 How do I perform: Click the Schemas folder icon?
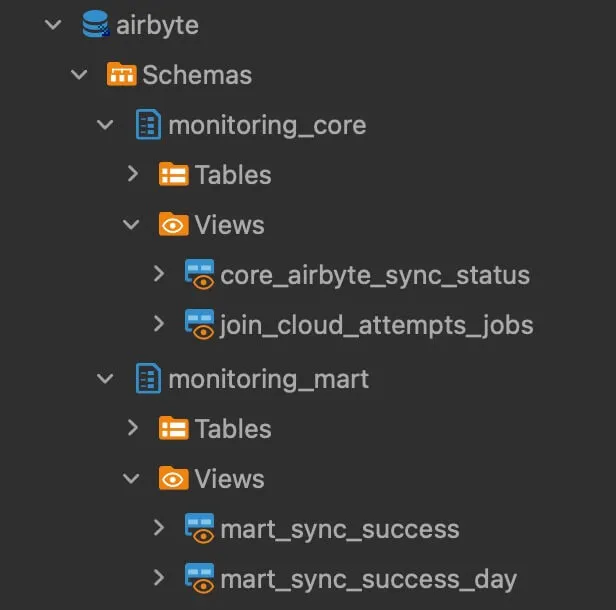coord(121,74)
